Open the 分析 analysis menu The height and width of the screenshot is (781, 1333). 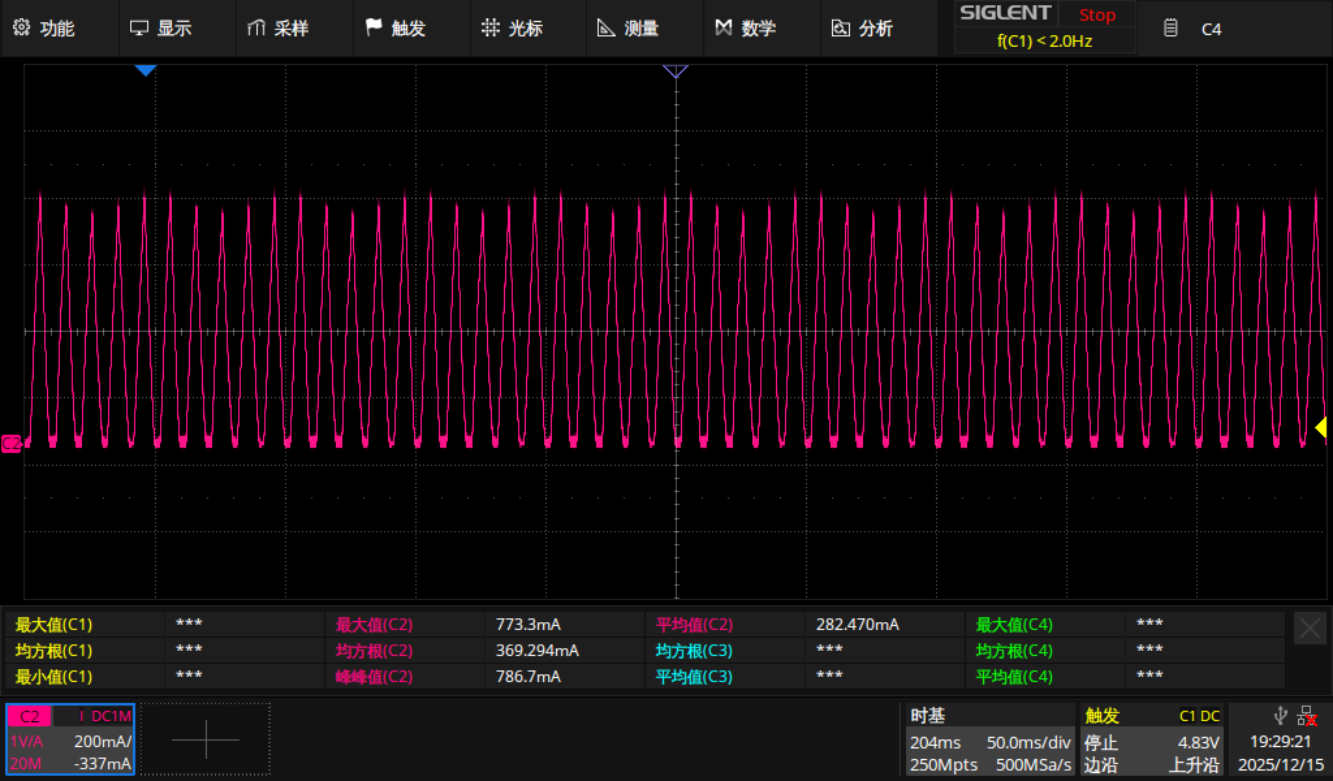coord(862,28)
